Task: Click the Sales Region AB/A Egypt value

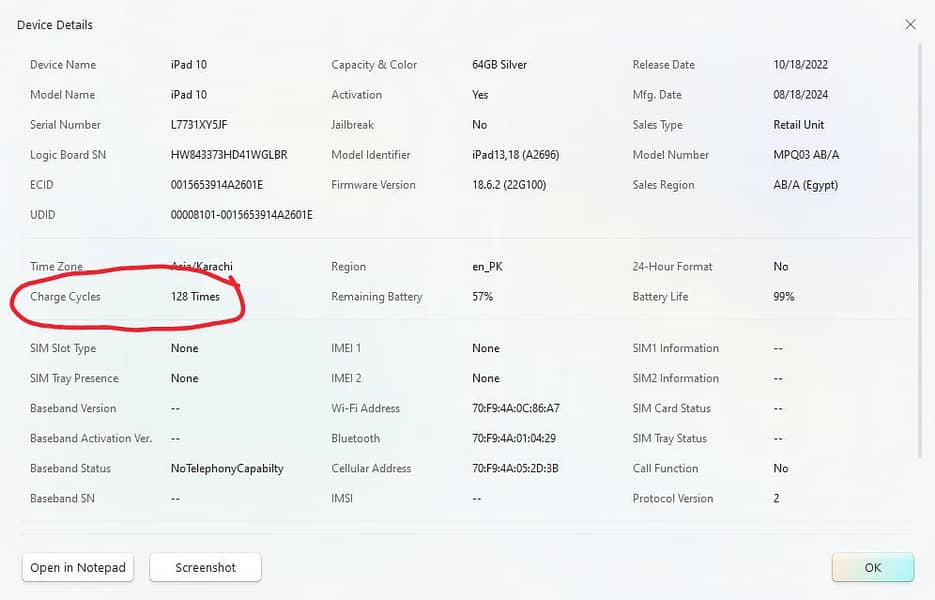Action: point(804,184)
